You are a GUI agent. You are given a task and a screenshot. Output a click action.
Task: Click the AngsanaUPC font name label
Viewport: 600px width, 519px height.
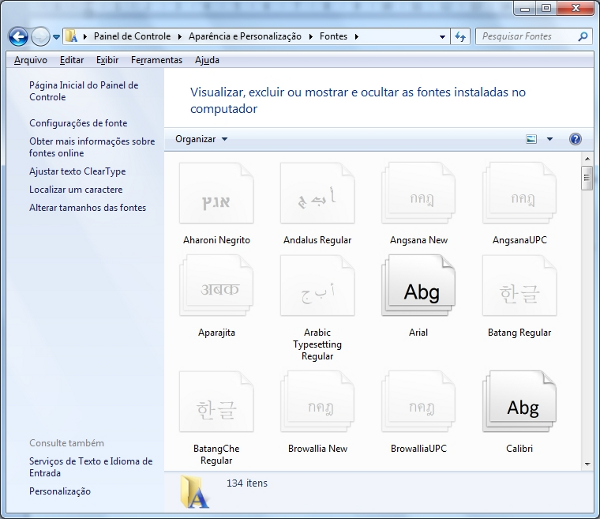(519, 240)
